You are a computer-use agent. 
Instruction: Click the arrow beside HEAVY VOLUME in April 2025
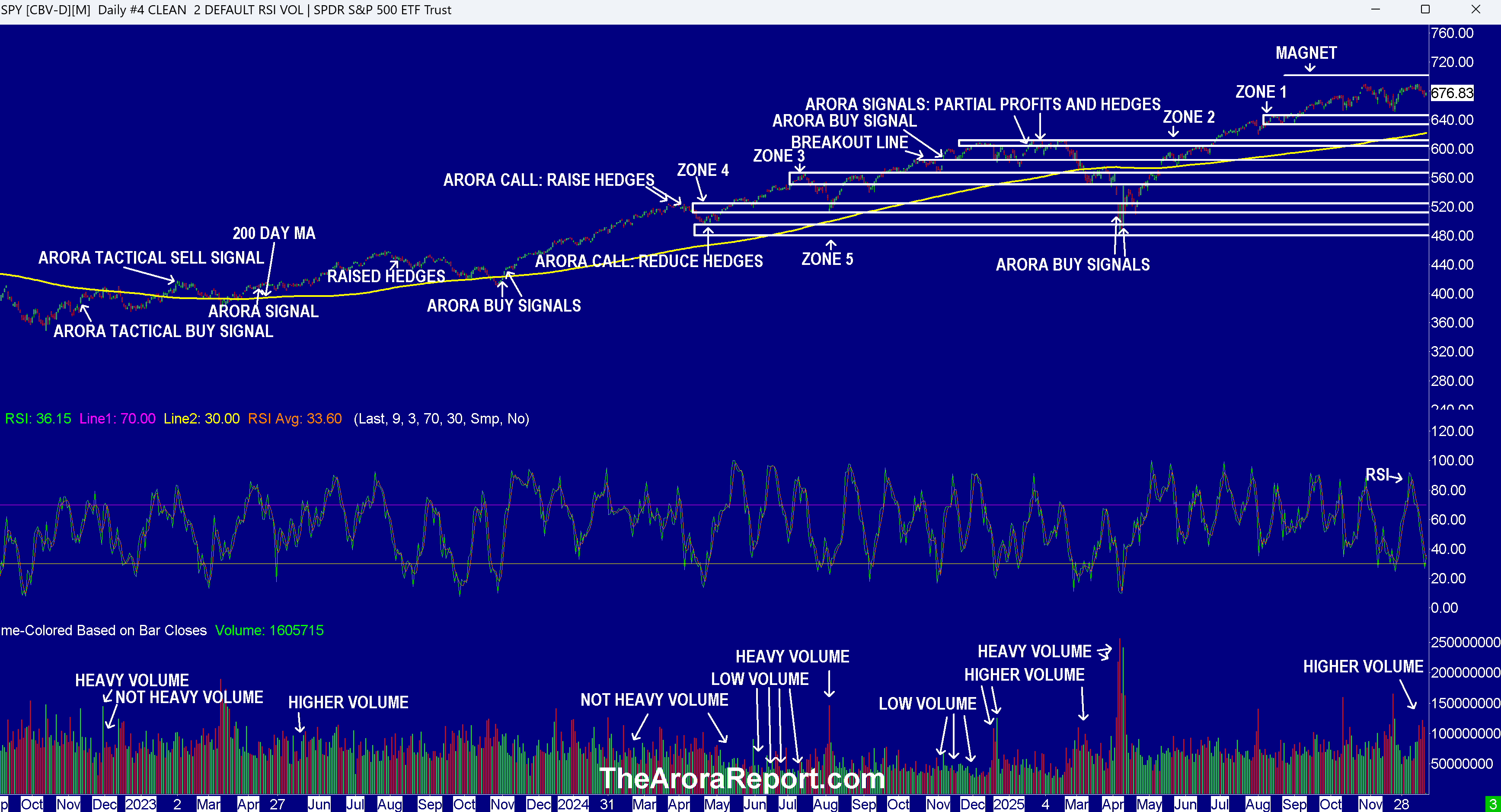(1105, 652)
